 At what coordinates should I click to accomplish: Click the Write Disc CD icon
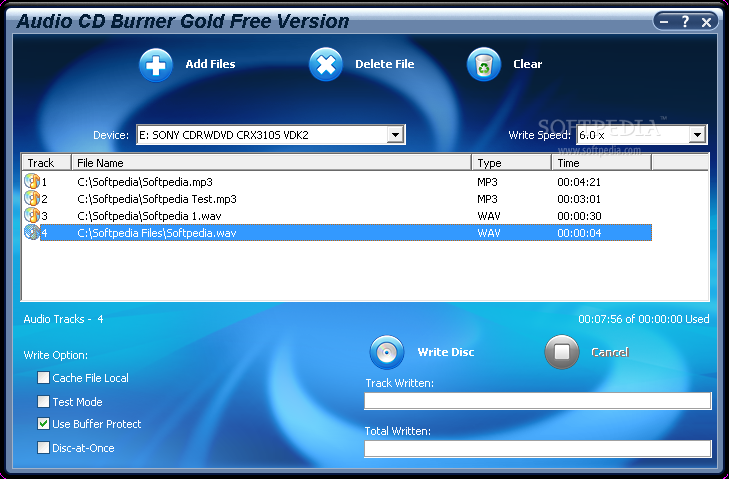point(386,352)
